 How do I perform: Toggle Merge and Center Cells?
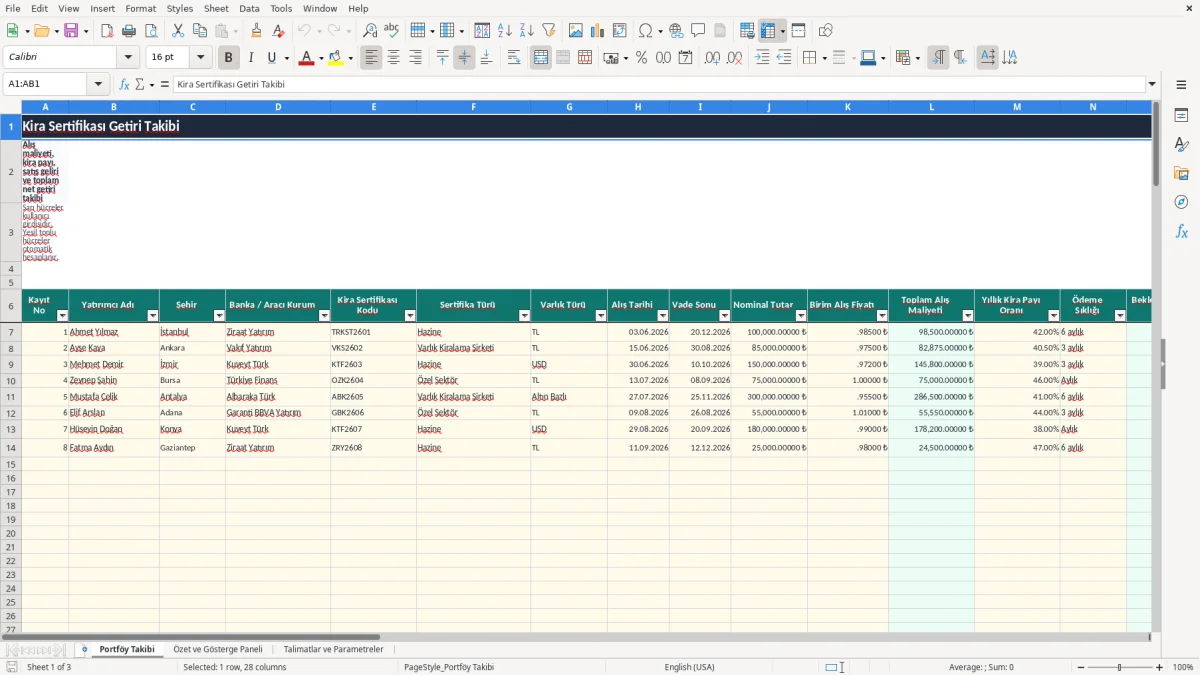[541, 58]
